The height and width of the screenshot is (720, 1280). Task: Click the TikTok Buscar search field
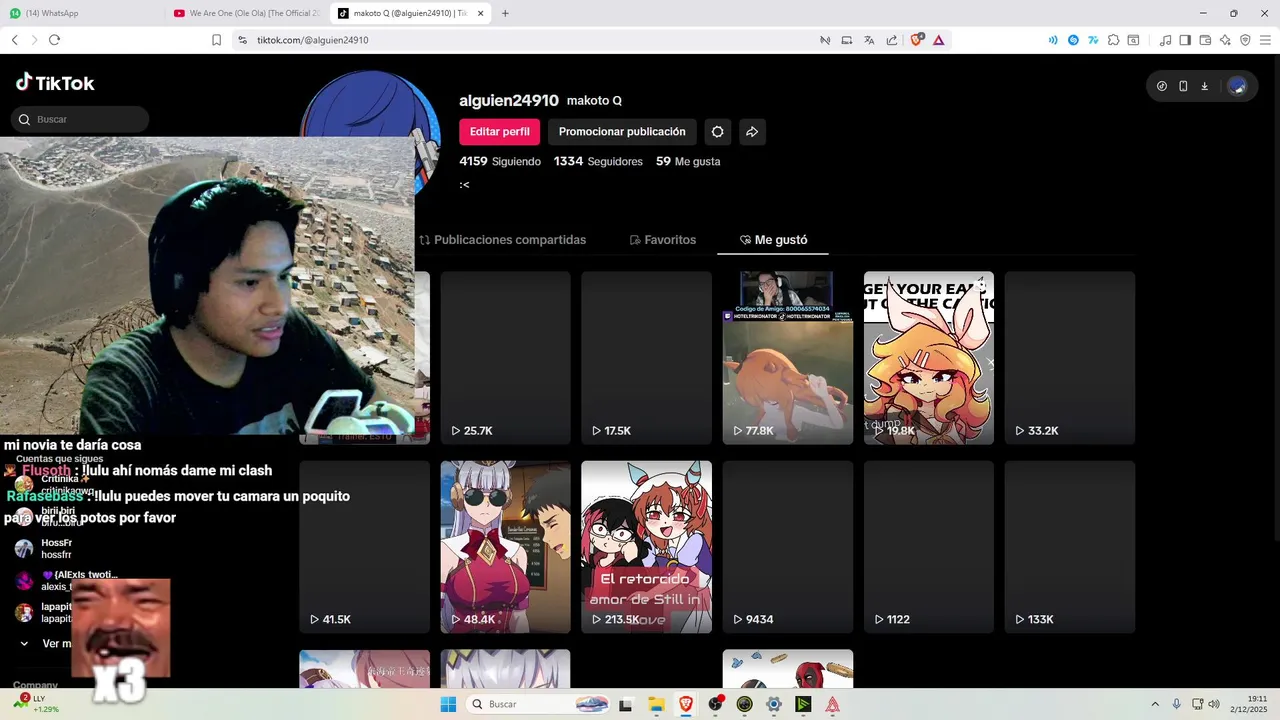click(x=80, y=119)
